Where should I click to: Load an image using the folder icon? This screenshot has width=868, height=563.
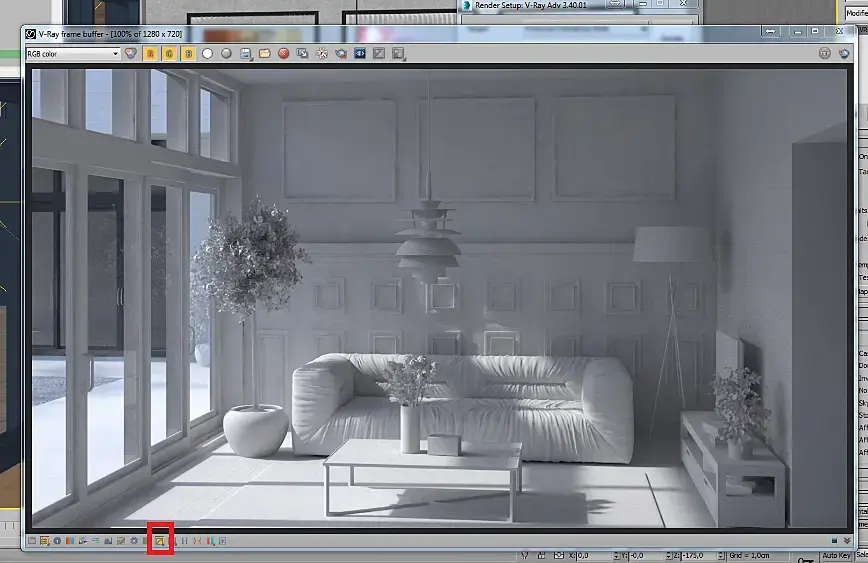click(265, 54)
